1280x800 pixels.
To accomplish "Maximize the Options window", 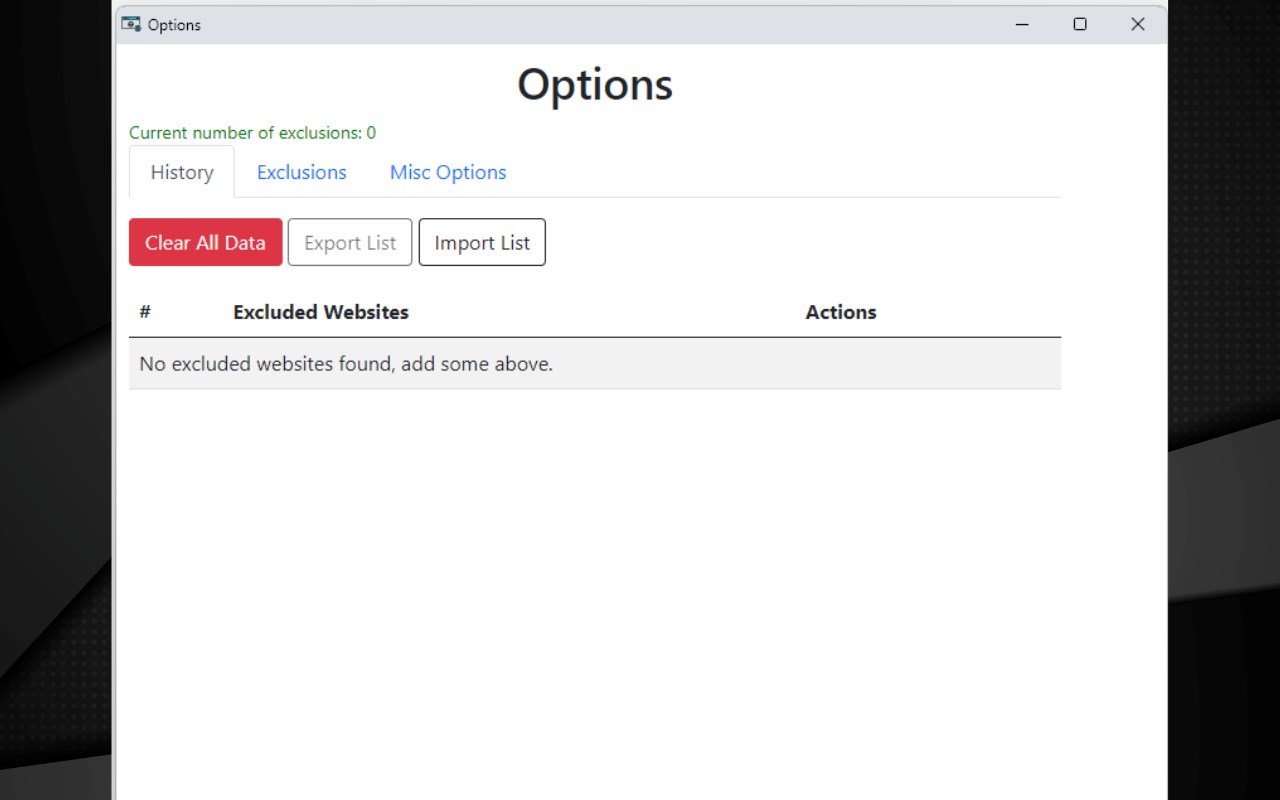I will [1080, 24].
